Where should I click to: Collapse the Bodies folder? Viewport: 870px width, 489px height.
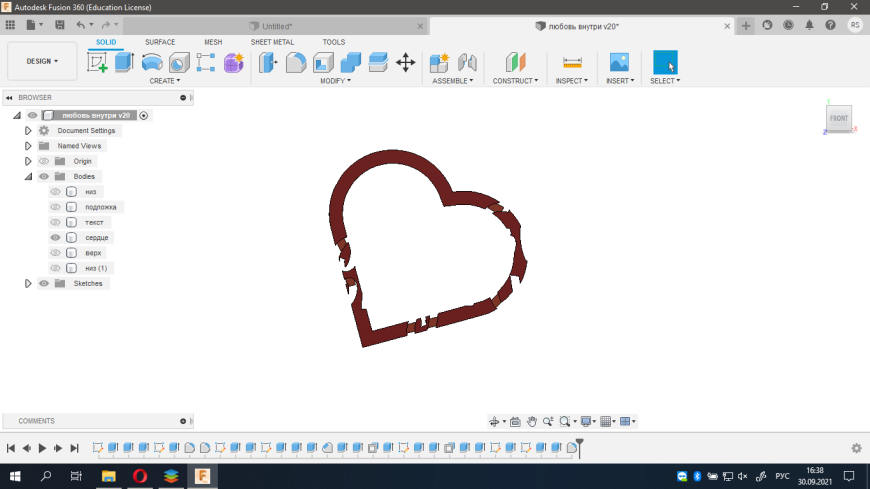tap(28, 176)
